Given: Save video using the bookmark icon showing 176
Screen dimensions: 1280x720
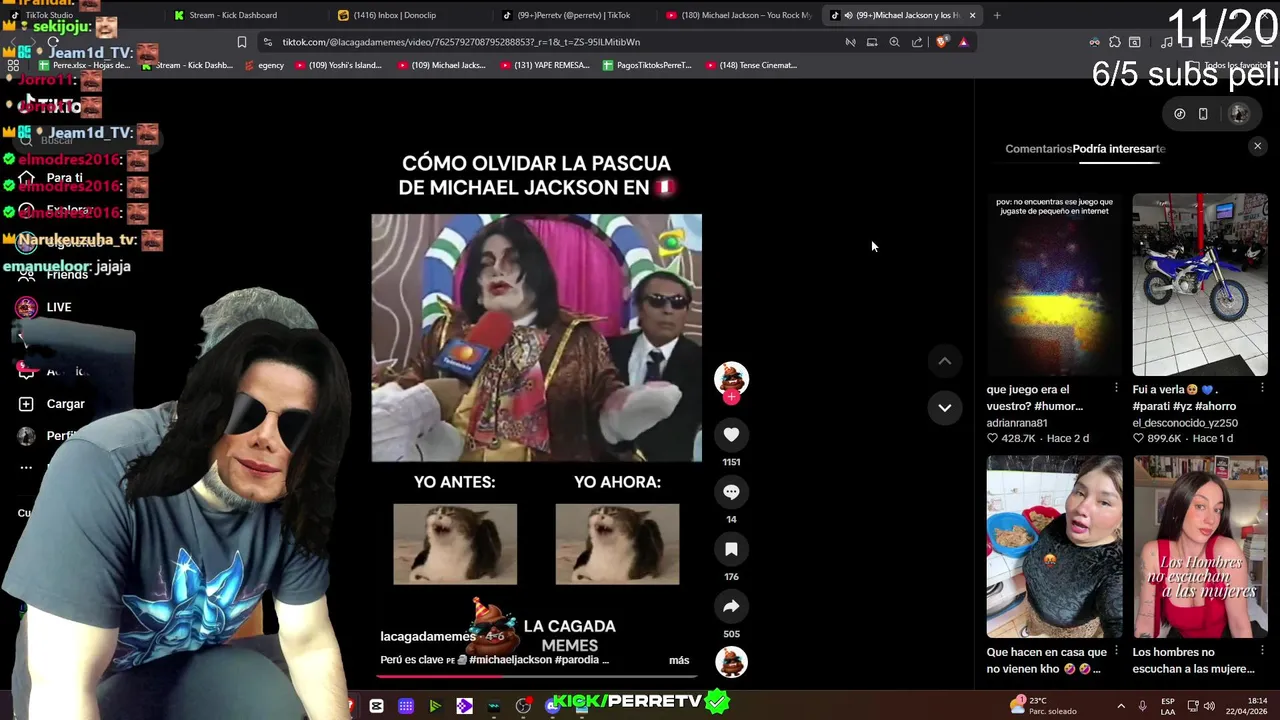Looking at the screenshot, I should pyautogui.click(x=731, y=549).
